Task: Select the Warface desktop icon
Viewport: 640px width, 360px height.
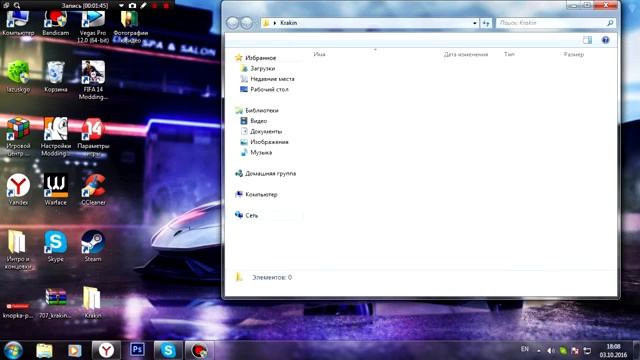Action: (56, 190)
